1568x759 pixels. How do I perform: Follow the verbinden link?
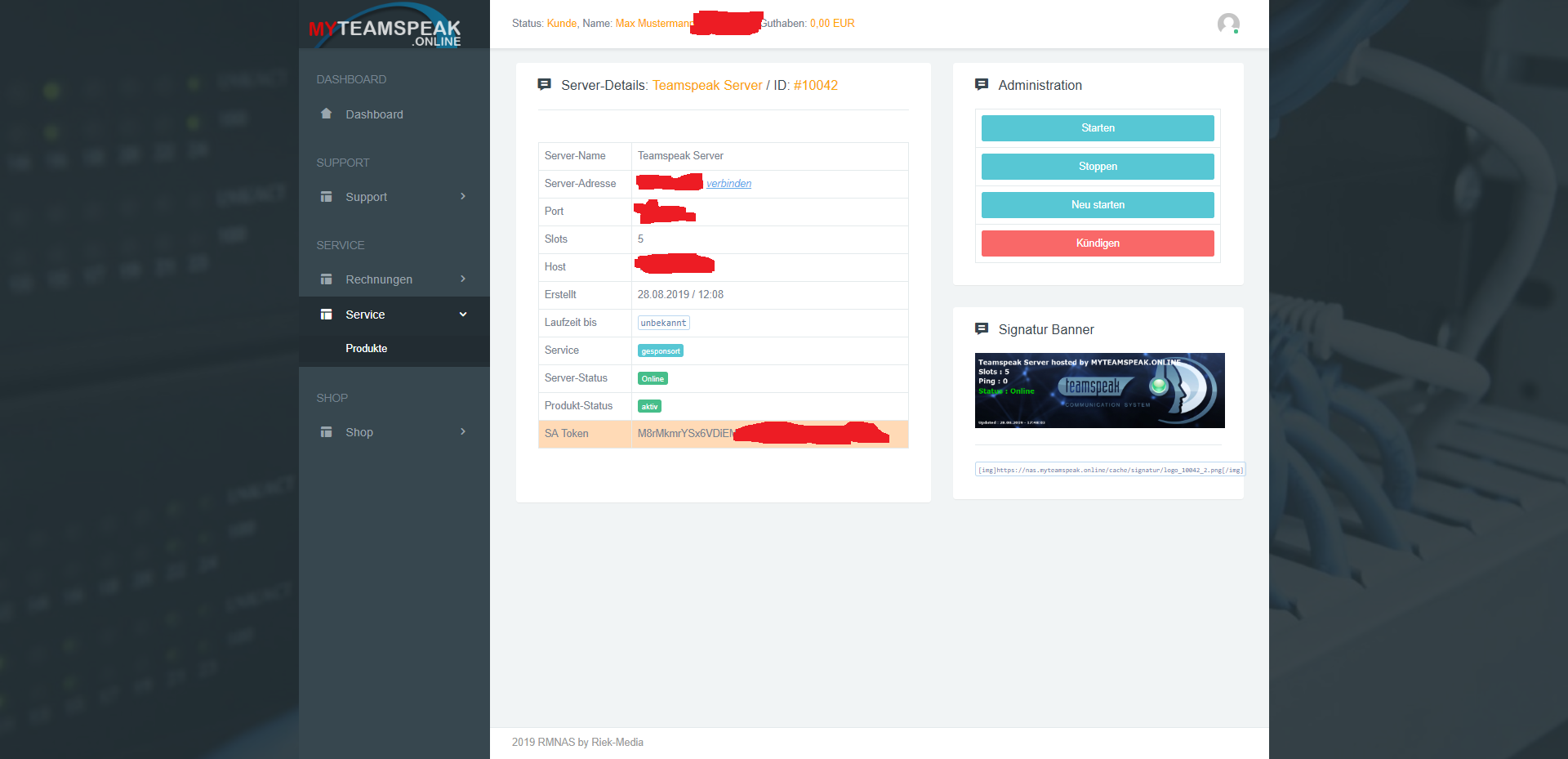tap(728, 184)
